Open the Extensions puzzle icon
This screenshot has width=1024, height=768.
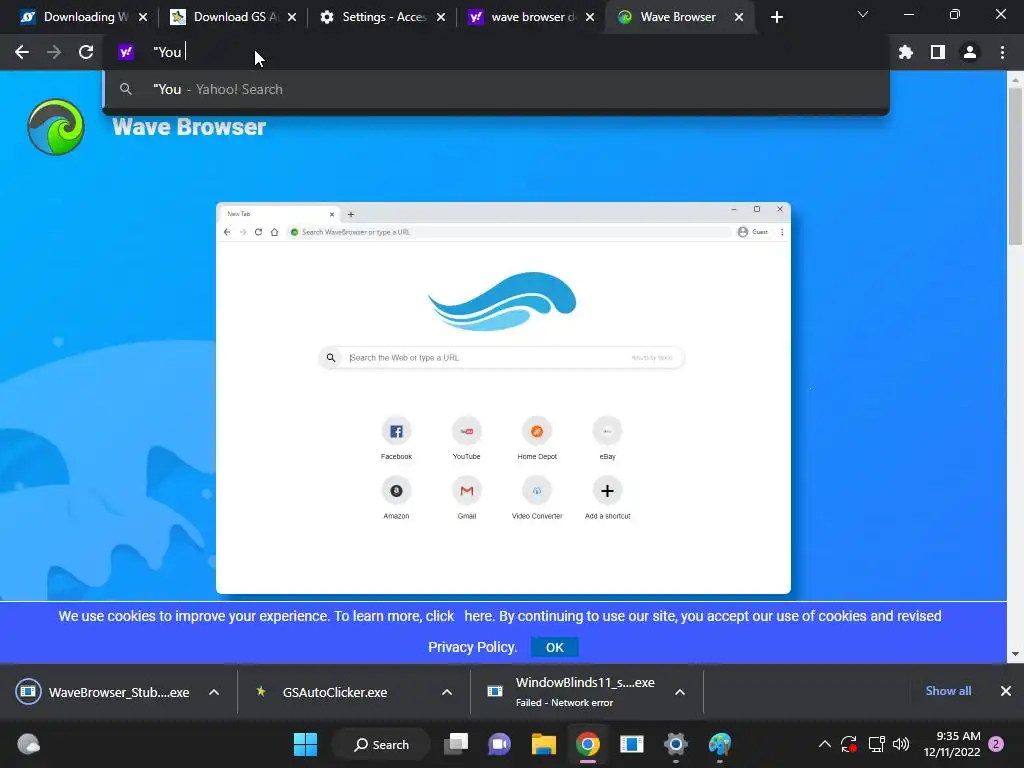click(x=906, y=52)
